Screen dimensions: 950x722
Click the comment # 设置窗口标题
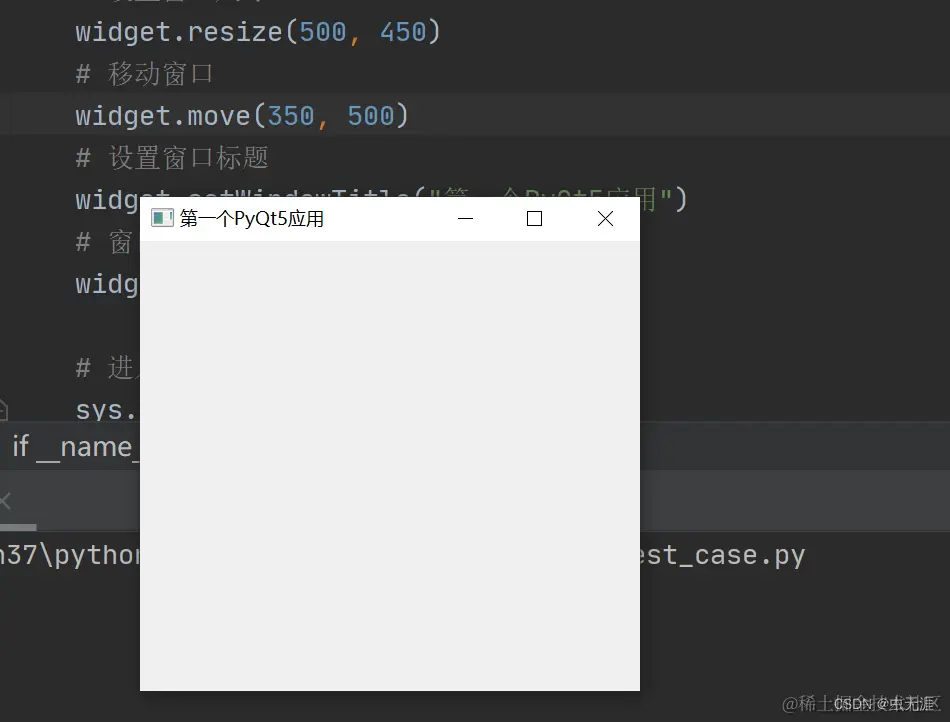coord(172,158)
